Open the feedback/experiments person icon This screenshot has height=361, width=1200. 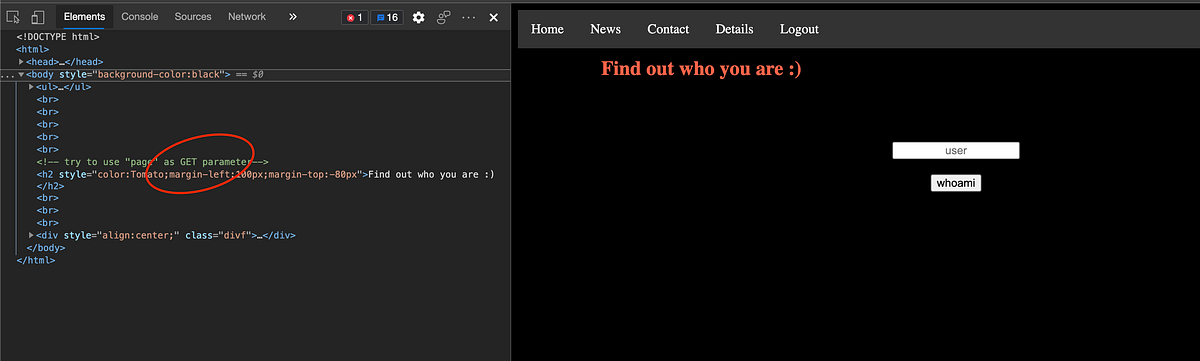pos(444,17)
